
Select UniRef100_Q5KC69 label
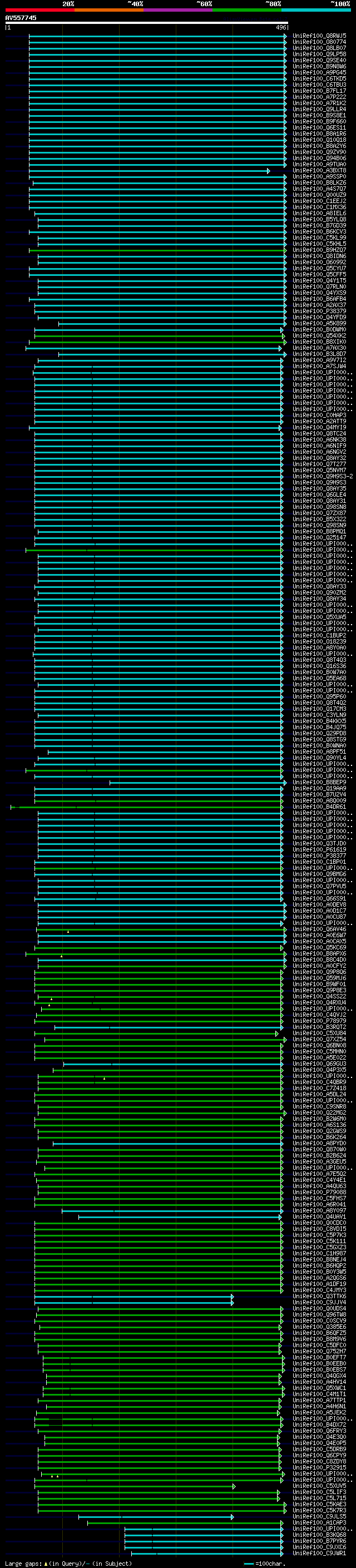319,947
